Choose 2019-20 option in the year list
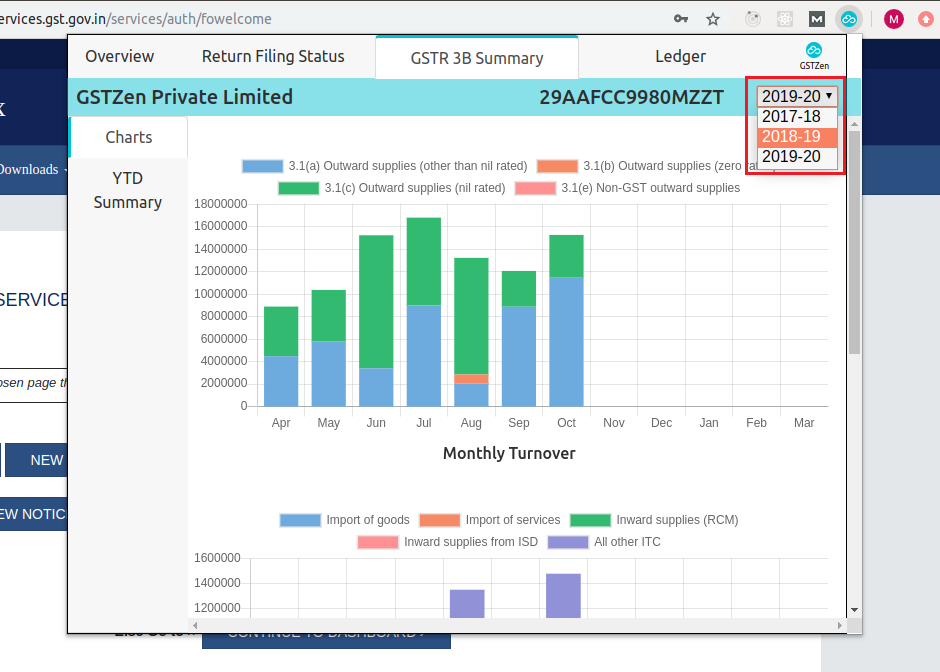Viewport: 940px width, 672px height. (x=797, y=156)
